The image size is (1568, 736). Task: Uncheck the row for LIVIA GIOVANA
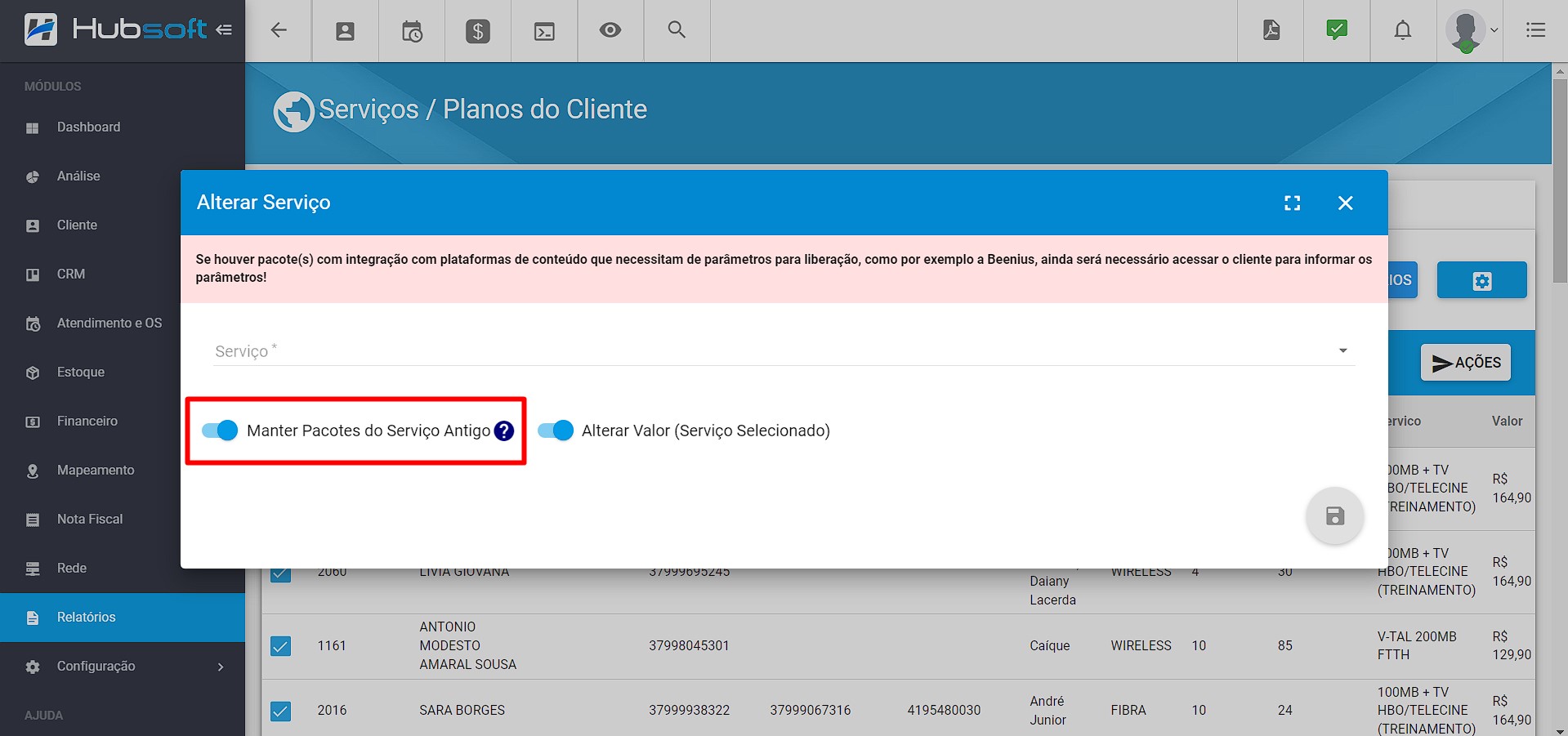(280, 573)
